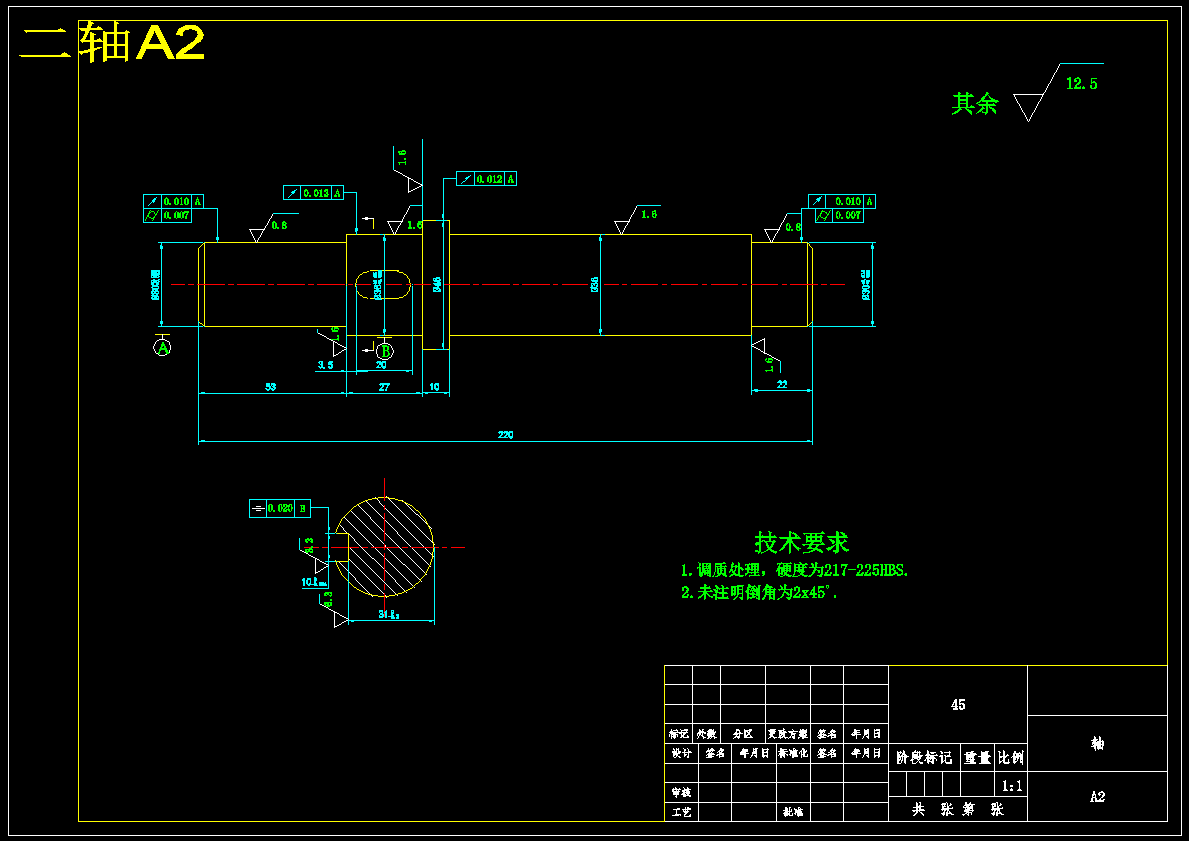Screen dimensions: 1189x841
Task: Click the hatched cross-section circle
Action: click(x=384, y=547)
